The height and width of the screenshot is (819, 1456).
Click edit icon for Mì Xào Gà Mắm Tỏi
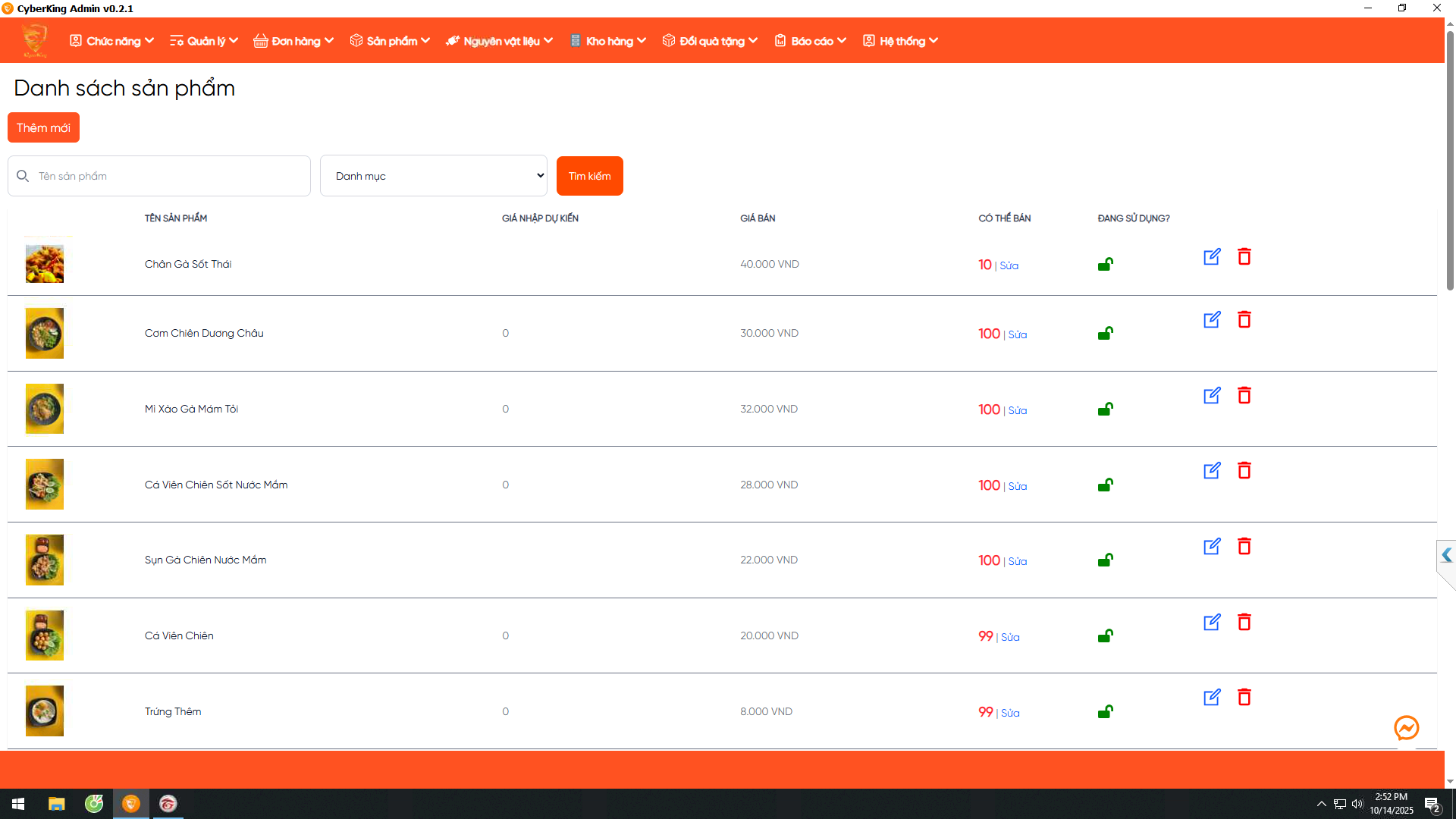tap(1212, 396)
